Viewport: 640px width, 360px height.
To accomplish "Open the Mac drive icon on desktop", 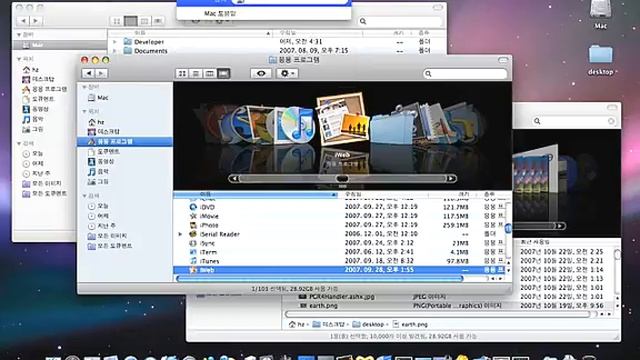I will (x=600, y=15).
